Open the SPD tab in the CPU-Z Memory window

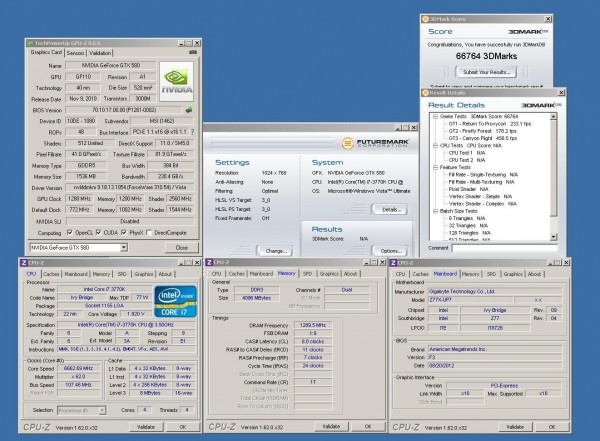[x=307, y=273]
